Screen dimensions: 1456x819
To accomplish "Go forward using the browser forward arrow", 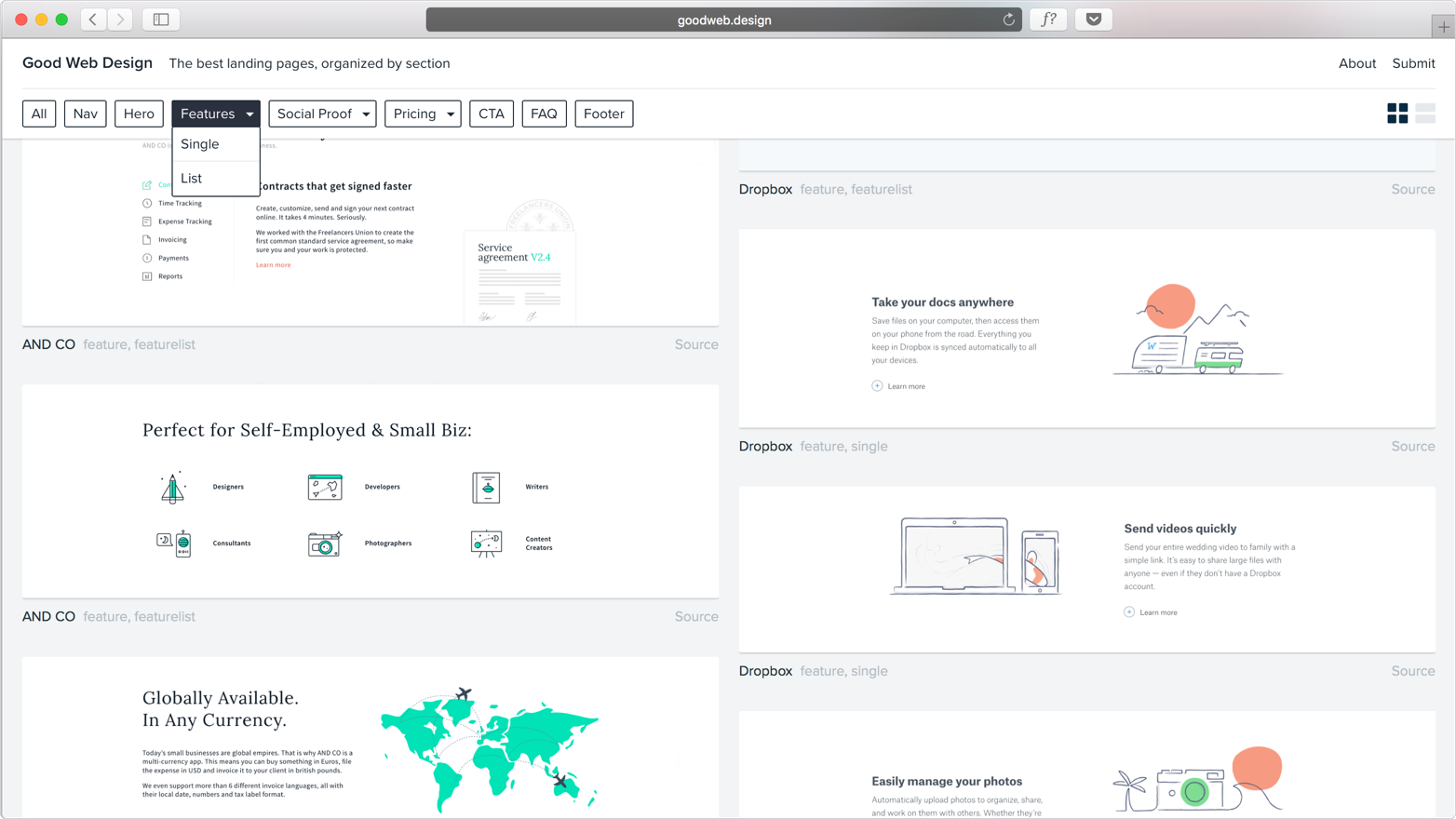I will pos(120,20).
